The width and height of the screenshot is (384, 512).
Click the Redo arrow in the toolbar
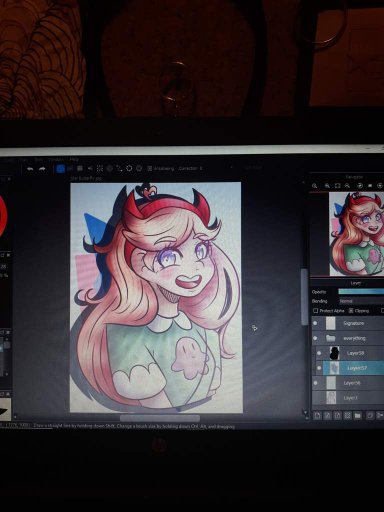click(42, 169)
